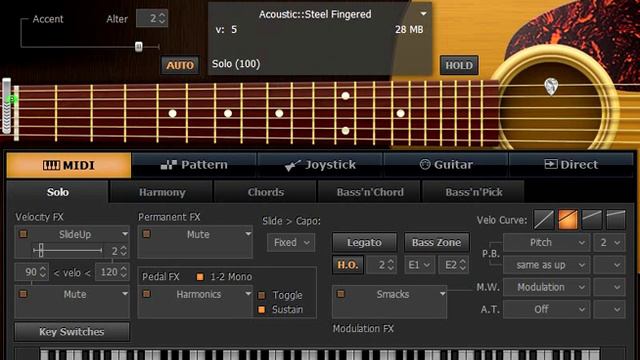Check the Toggle pedal option
This screenshot has height=360, width=640.
[x=262, y=295]
